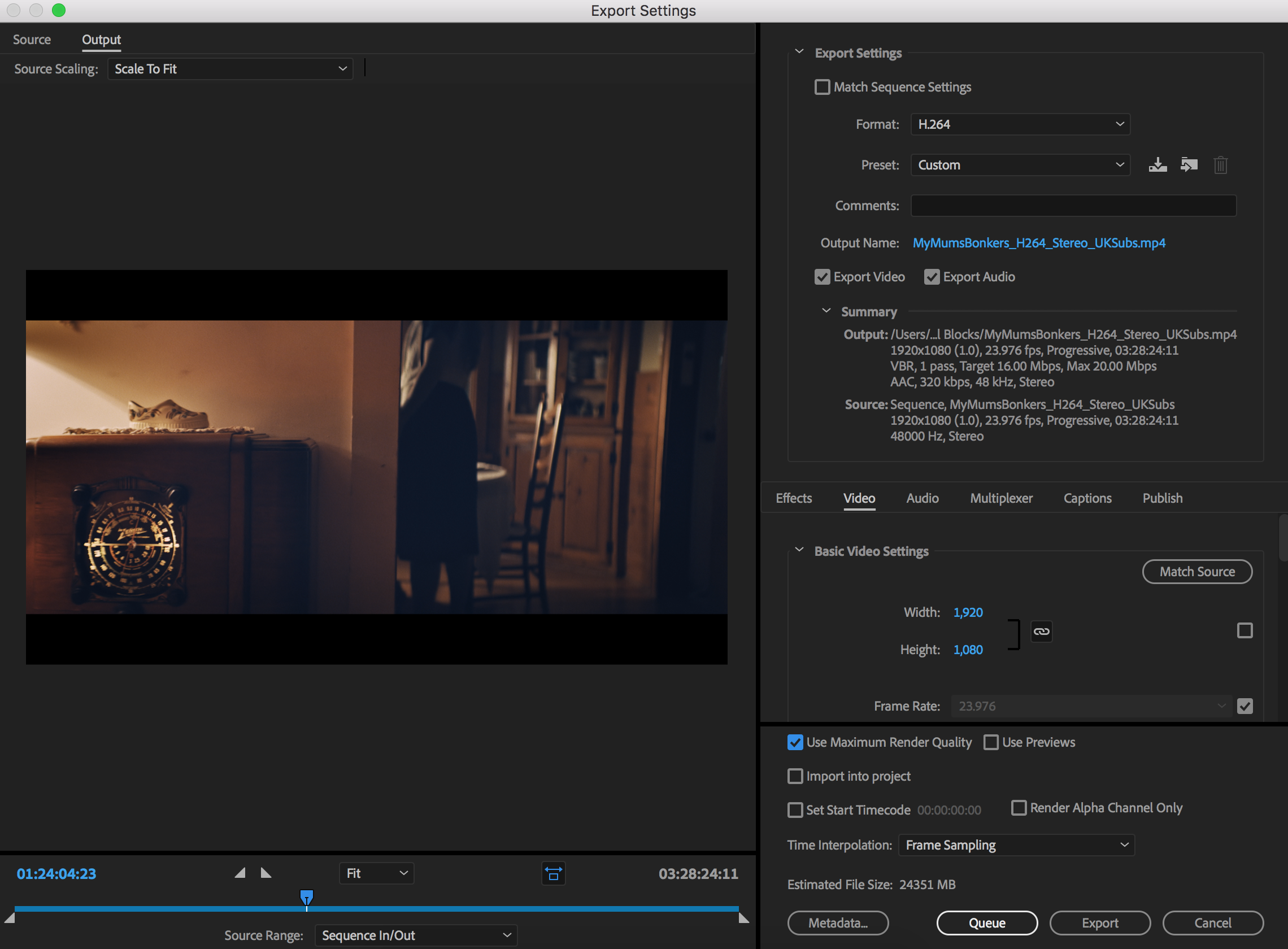Click the Metadata... button
The image size is (1288, 949).
click(838, 922)
